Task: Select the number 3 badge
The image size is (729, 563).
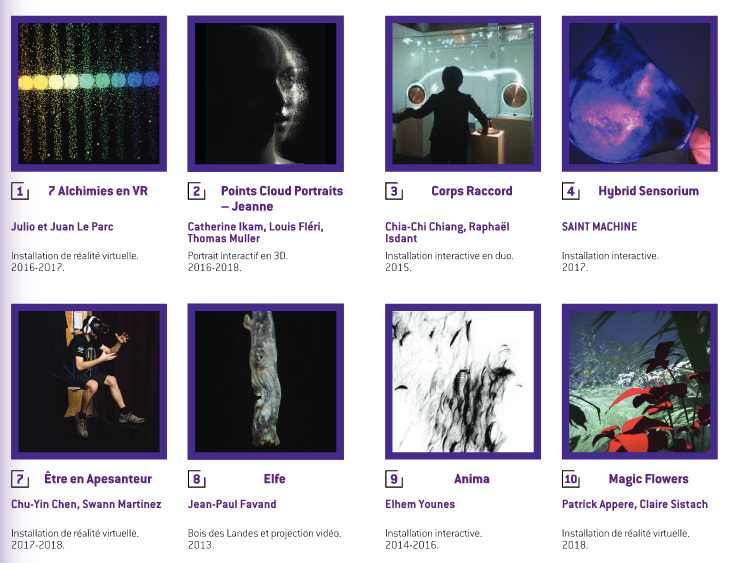Action: 394,191
